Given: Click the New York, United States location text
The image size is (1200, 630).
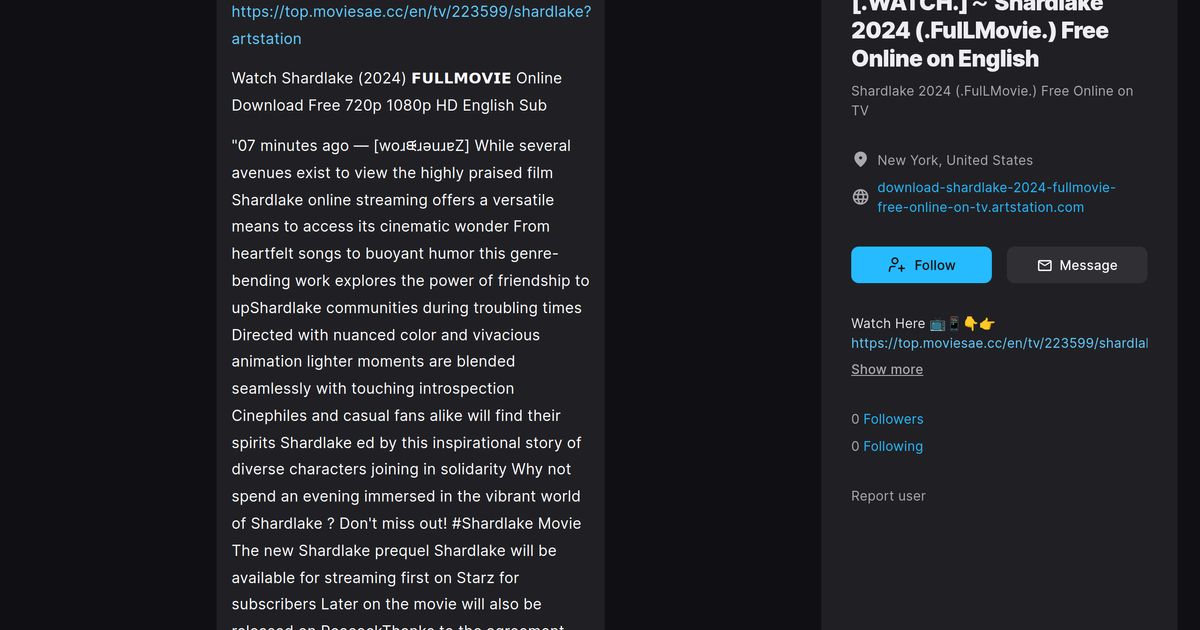Looking at the screenshot, I should (954, 160).
